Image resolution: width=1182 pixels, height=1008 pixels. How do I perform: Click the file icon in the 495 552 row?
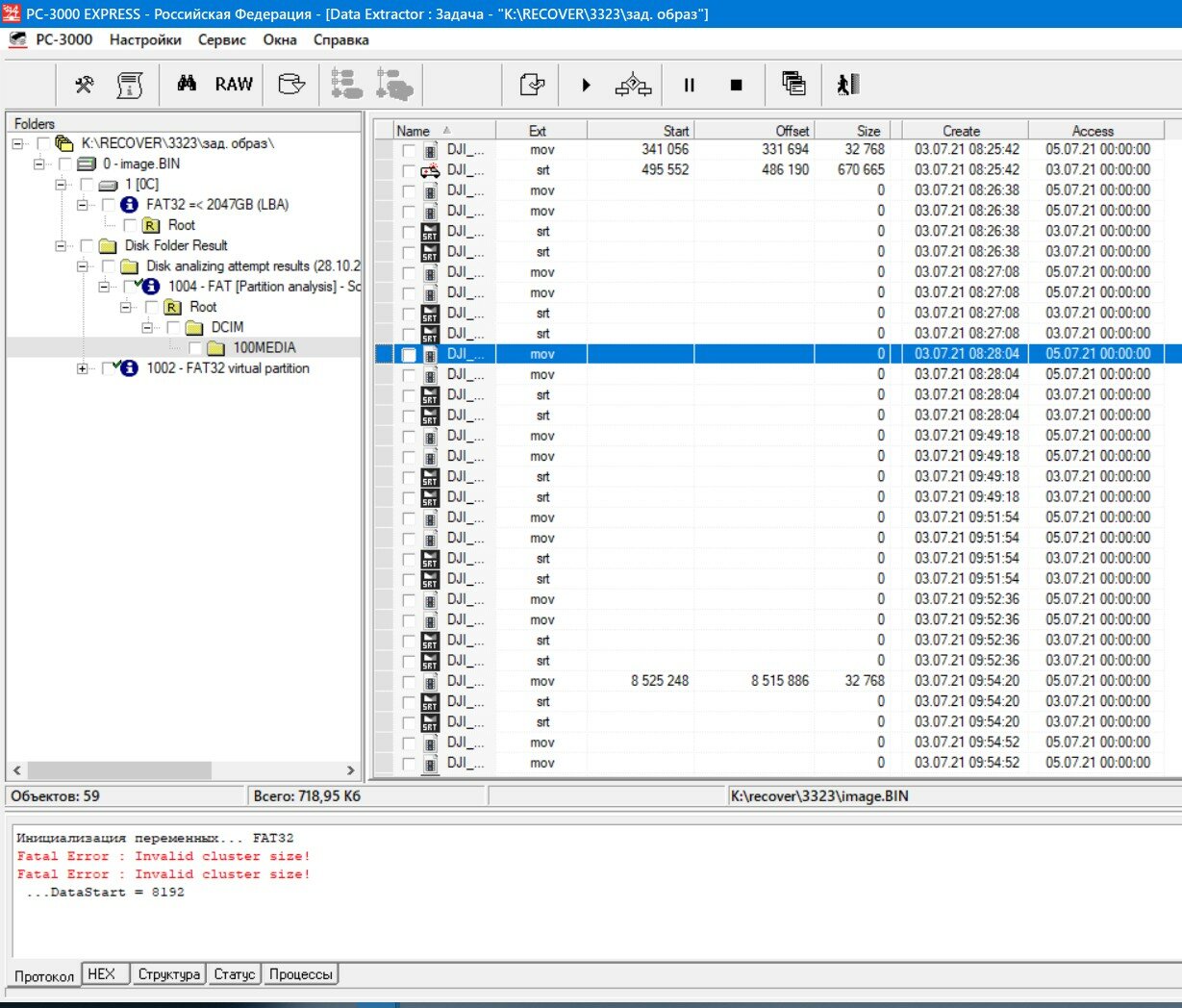(x=430, y=170)
